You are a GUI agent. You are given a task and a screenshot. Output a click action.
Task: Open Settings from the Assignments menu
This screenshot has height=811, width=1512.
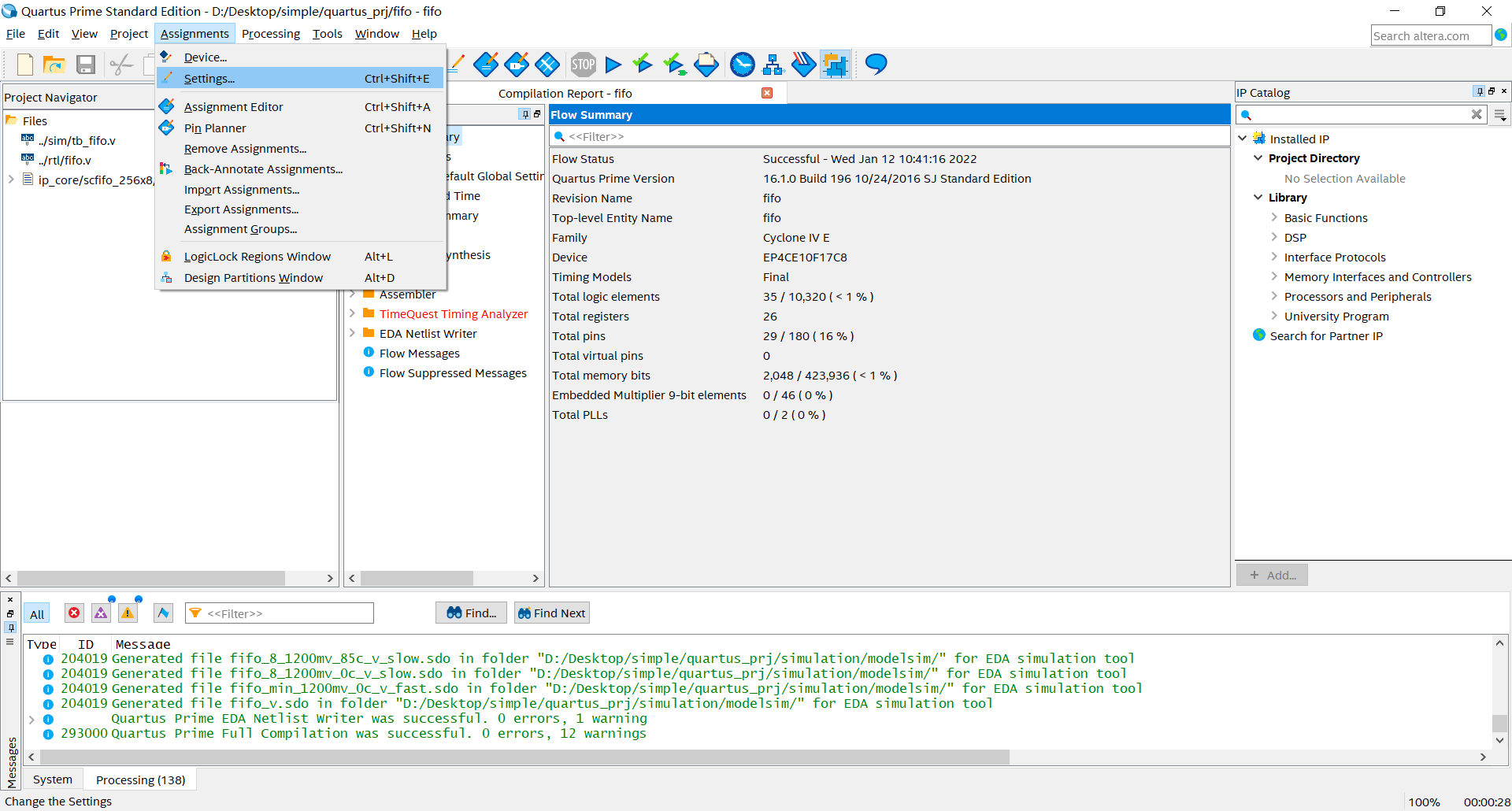(x=209, y=79)
